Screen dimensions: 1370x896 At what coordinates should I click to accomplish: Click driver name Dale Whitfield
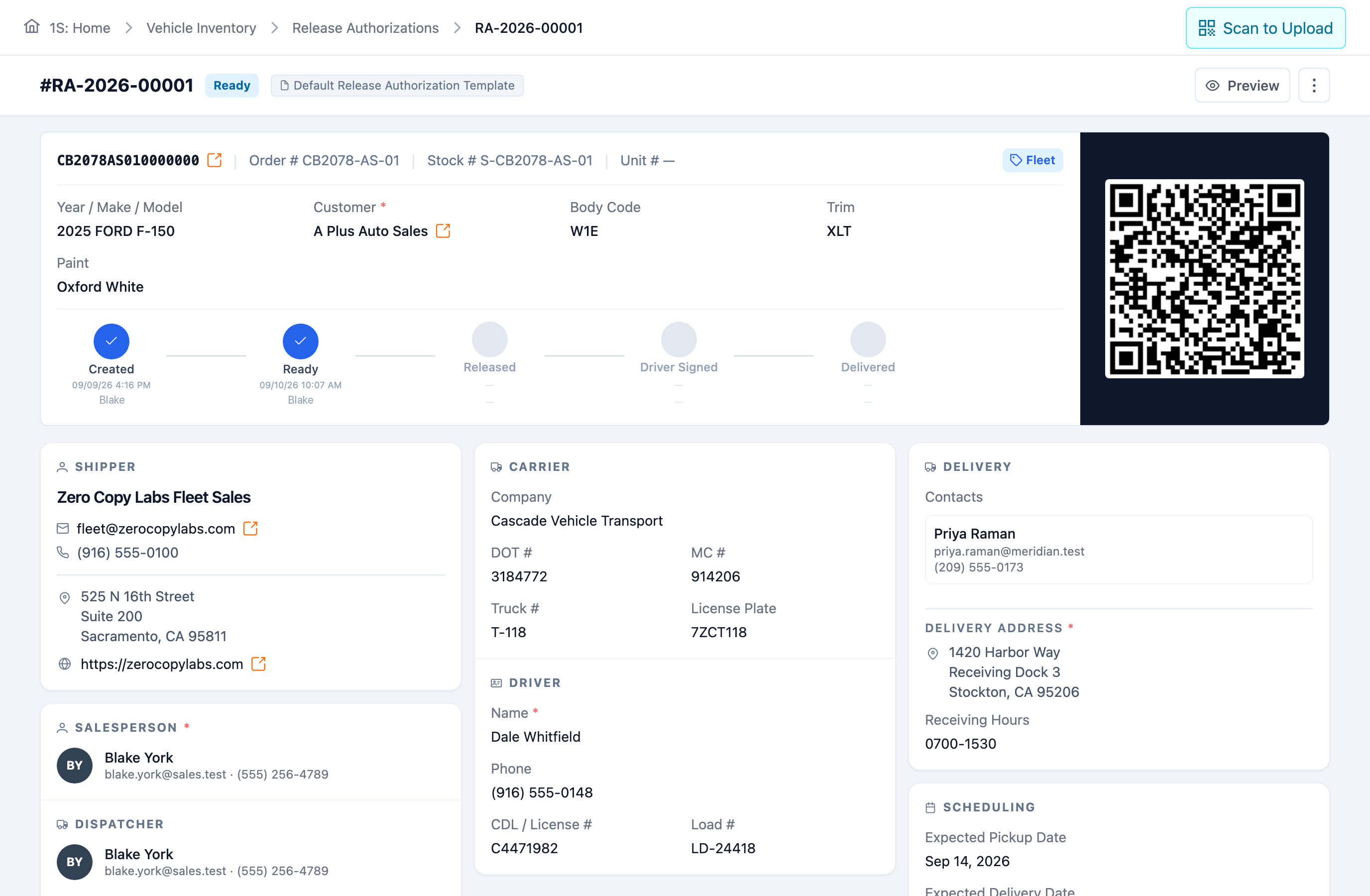tap(535, 737)
